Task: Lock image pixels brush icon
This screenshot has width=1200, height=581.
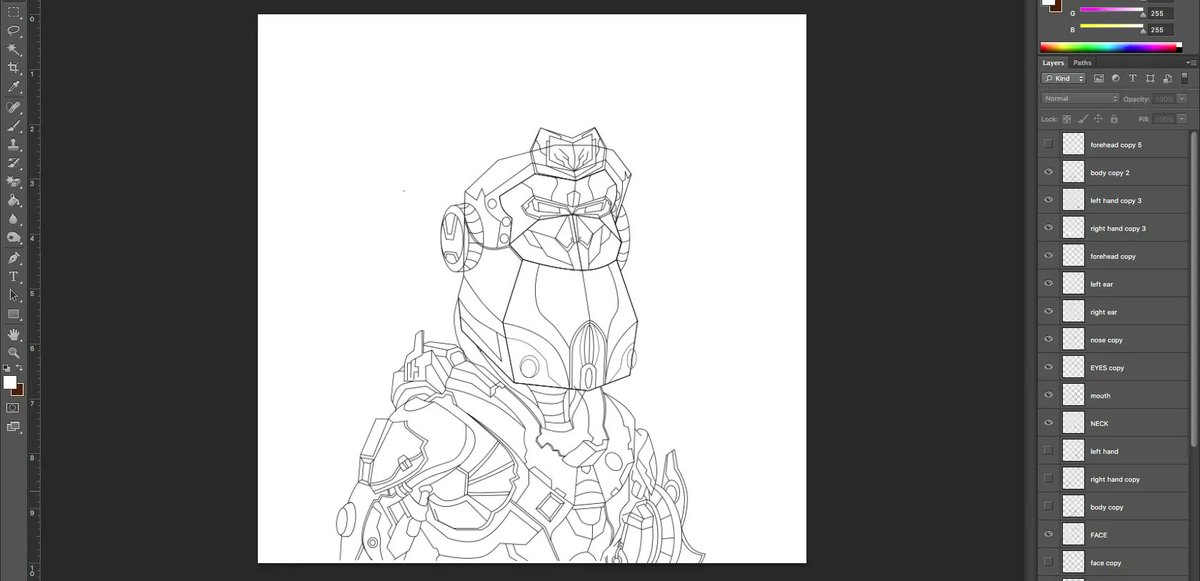Action: coord(1083,119)
